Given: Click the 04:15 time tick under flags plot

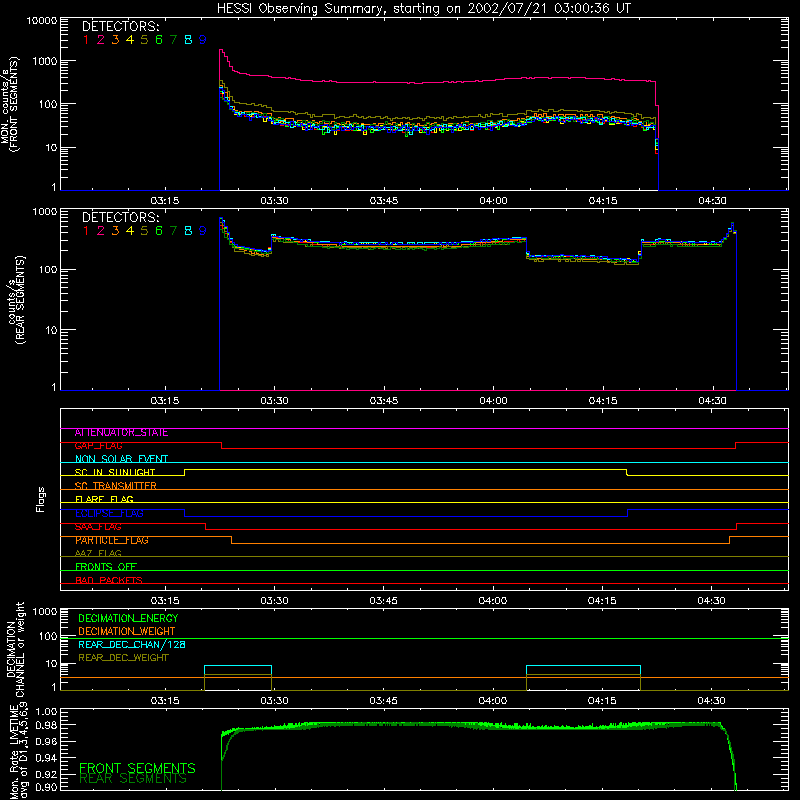Looking at the screenshot, I should click(602, 601).
